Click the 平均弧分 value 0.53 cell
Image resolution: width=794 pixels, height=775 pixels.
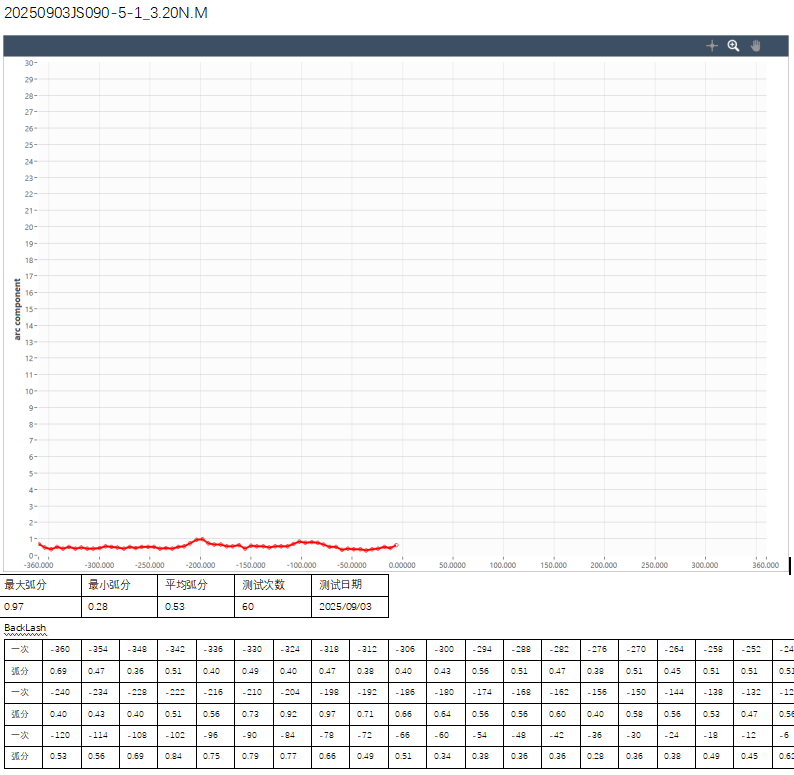pyautogui.click(x=197, y=606)
